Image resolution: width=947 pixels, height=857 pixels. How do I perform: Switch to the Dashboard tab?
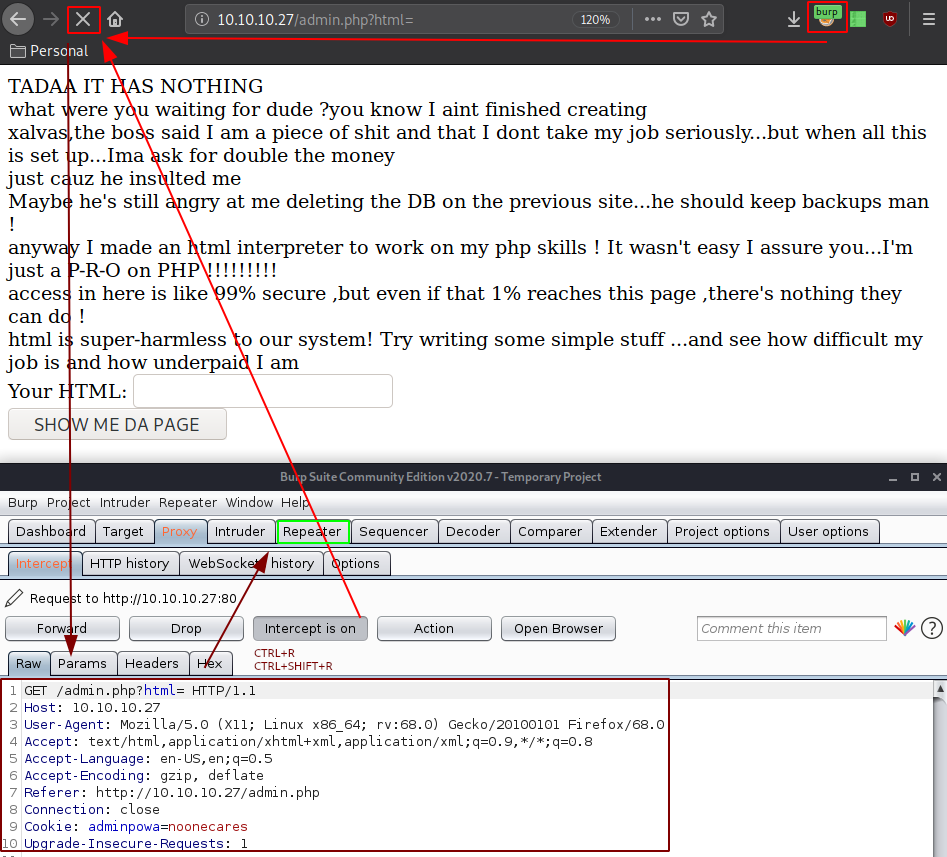pos(51,531)
